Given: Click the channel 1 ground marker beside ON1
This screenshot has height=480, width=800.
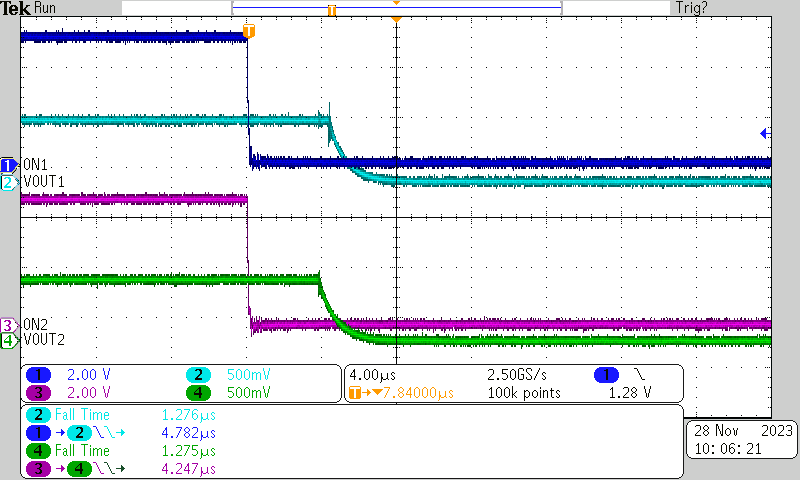Looking at the screenshot, I should 8,165.
